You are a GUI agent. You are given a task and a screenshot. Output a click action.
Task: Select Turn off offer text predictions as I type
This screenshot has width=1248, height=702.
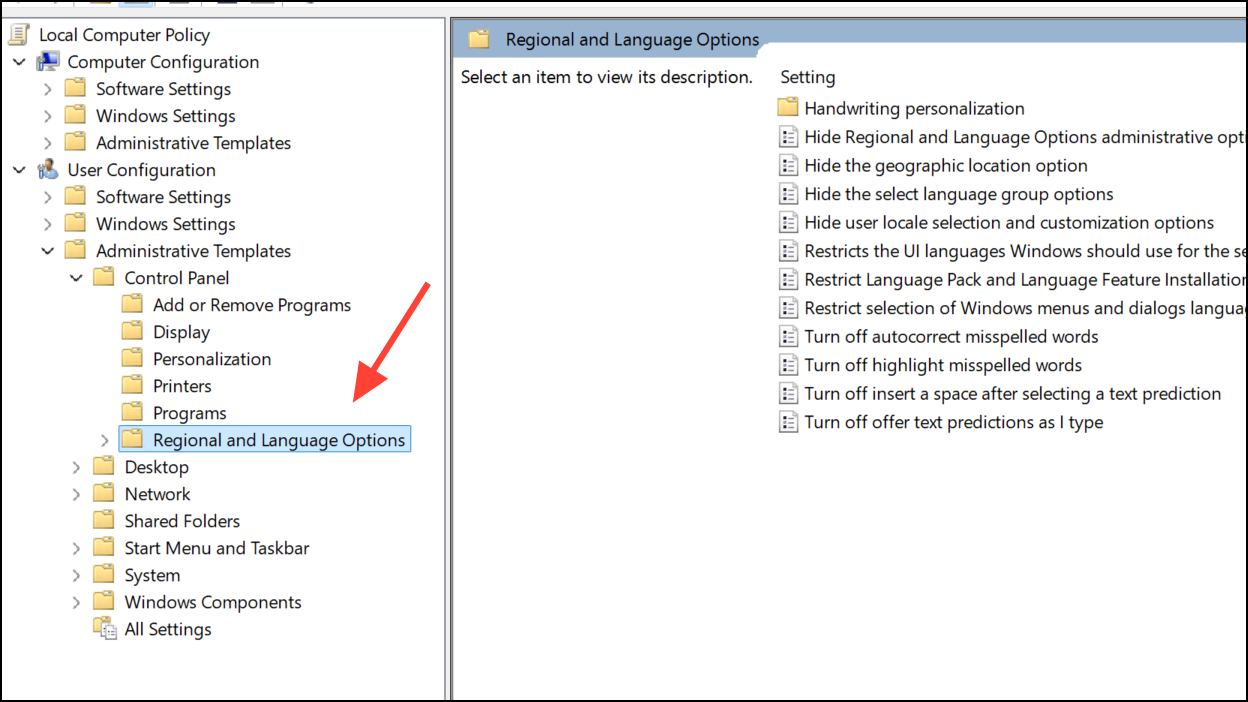tap(954, 422)
